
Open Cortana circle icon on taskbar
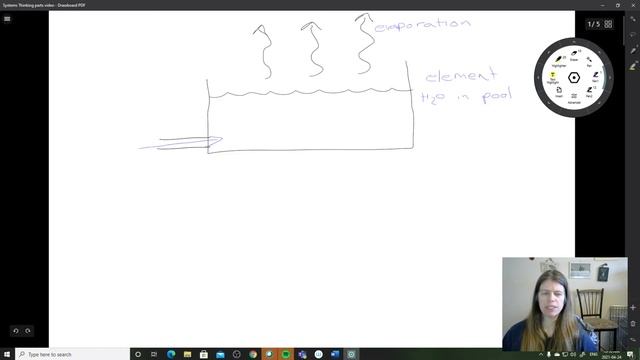(x=138, y=354)
